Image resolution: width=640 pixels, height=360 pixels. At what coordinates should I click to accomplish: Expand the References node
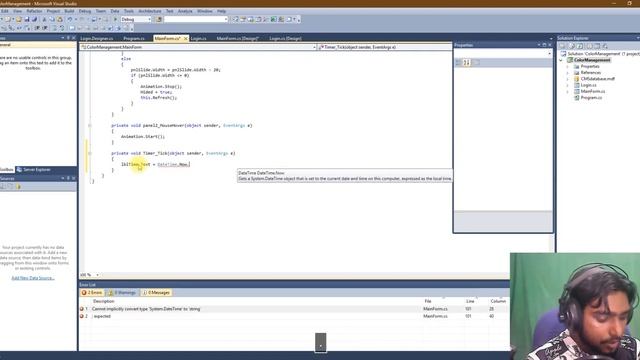[x=567, y=73]
